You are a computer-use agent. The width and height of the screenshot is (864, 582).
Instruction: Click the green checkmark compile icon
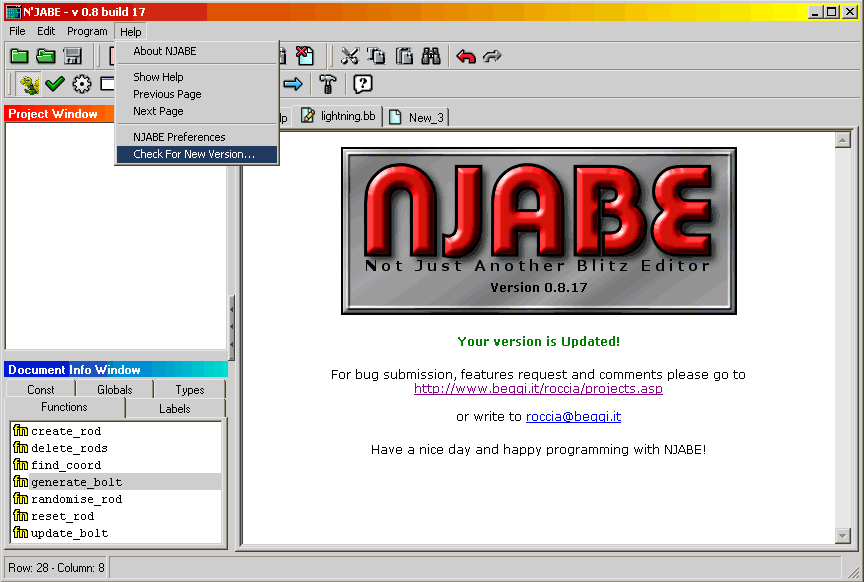(55, 84)
